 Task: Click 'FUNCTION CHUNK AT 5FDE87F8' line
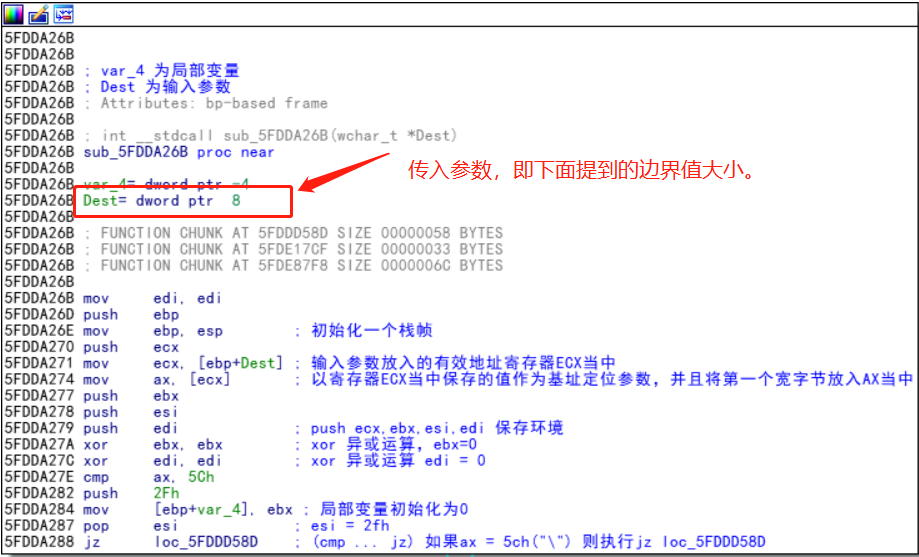pyautogui.click(x=293, y=266)
